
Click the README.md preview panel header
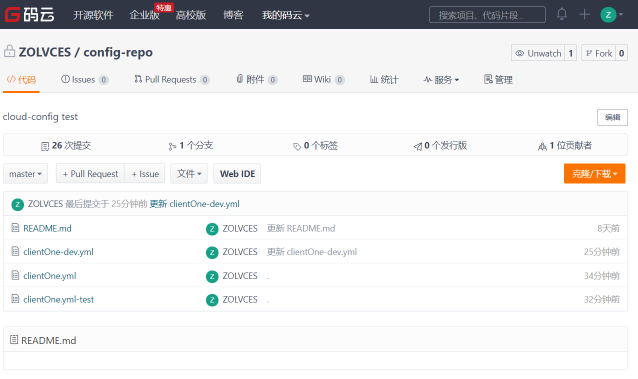(315, 340)
